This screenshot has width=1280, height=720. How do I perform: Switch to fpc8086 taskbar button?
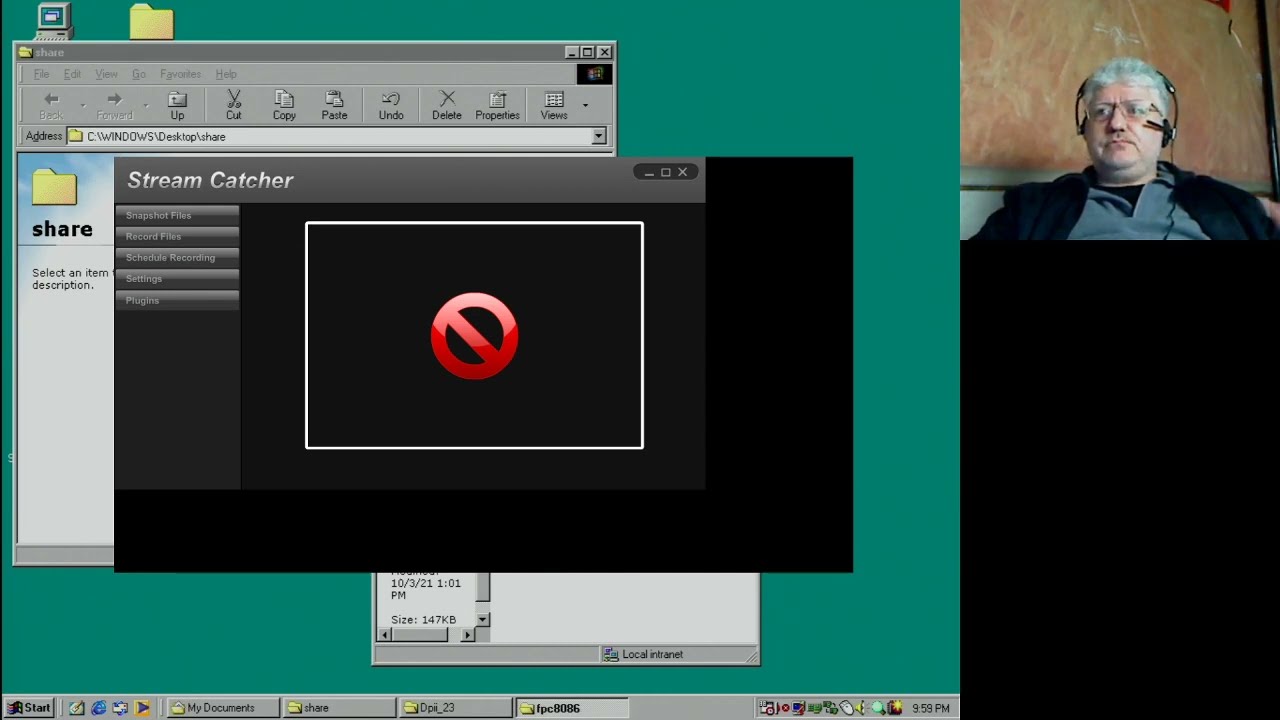(570, 708)
